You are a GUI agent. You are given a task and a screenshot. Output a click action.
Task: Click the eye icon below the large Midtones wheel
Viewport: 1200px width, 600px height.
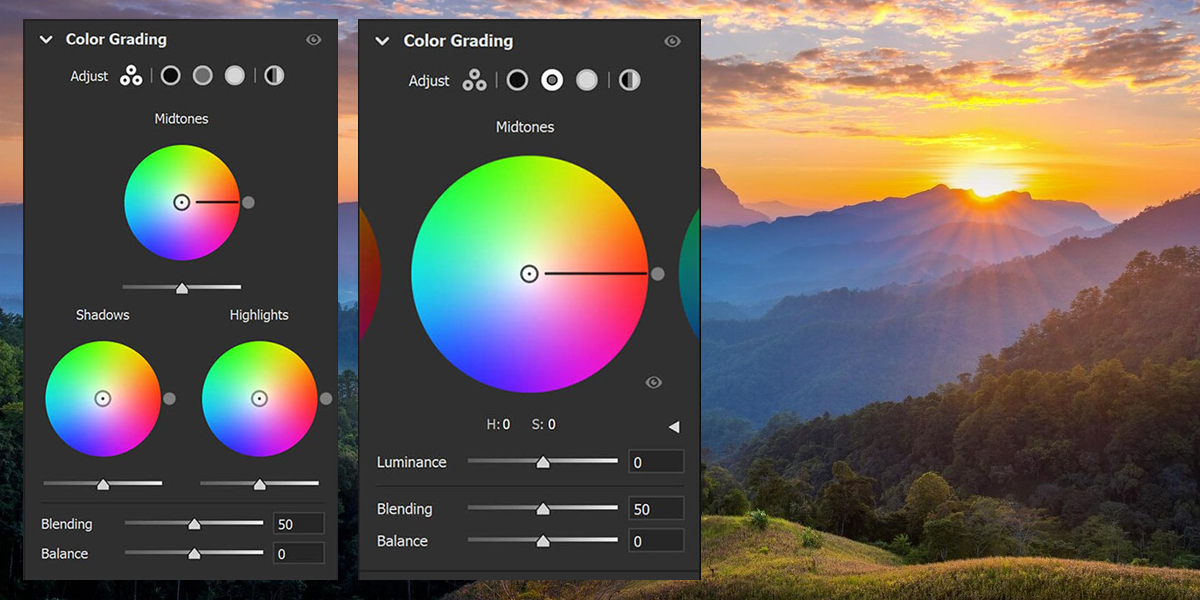[x=653, y=382]
